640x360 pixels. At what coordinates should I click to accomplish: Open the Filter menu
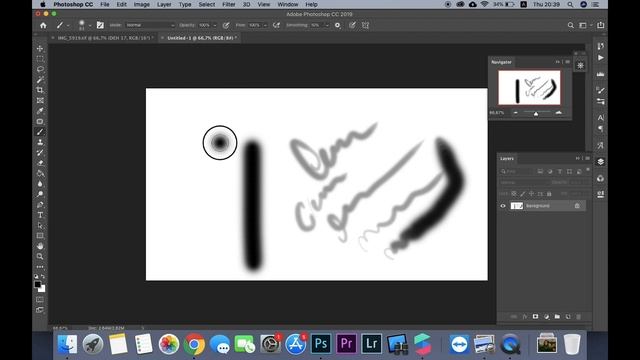tap(229, 4)
